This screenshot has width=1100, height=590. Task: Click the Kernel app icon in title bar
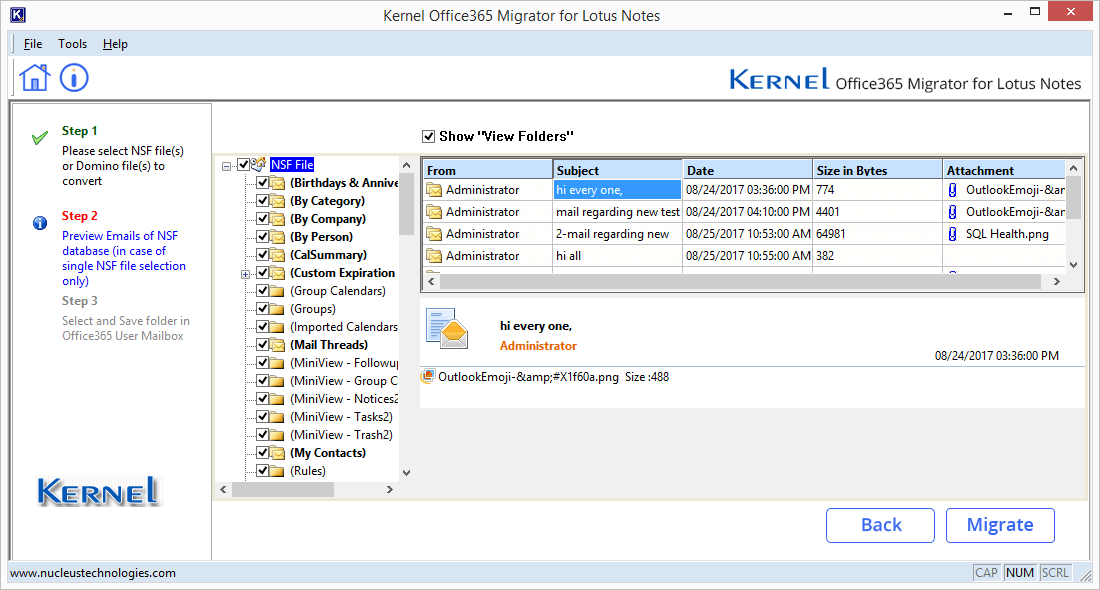point(18,15)
